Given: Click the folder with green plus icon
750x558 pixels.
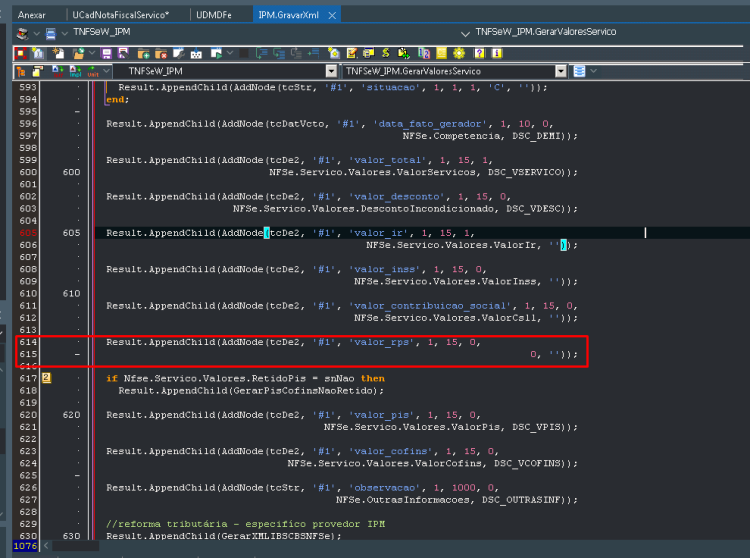Looking at the screenshot, I should point(143,53).
